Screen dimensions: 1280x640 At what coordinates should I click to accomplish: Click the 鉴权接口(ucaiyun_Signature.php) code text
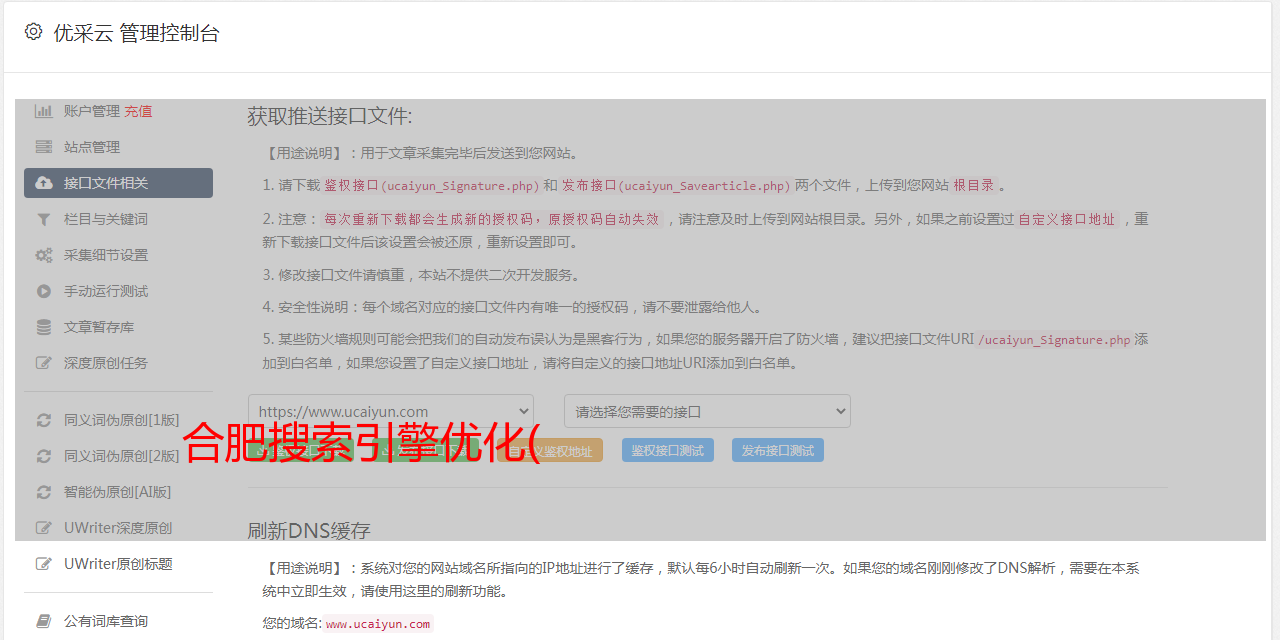click(x=431, y=186)
